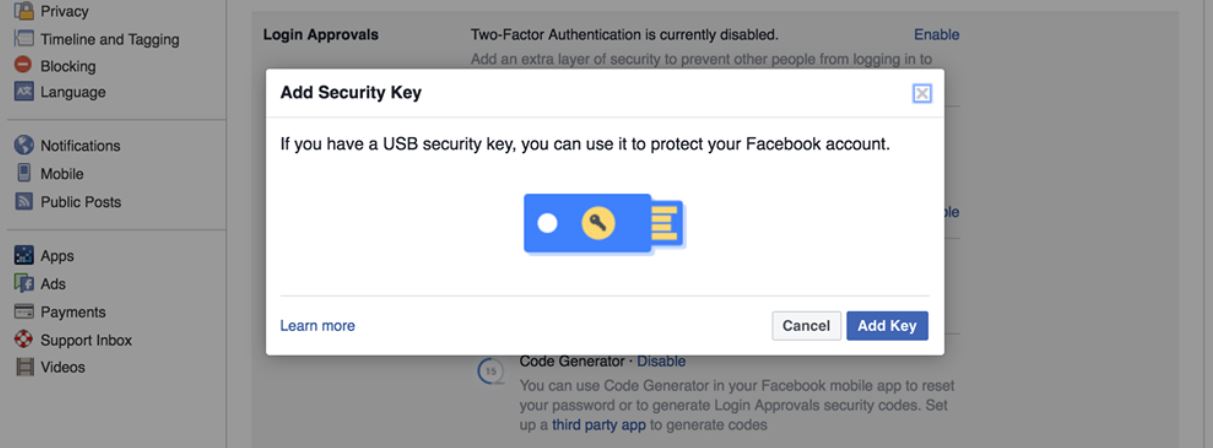Click the Timeline and Tagging icon

point(22,40)
